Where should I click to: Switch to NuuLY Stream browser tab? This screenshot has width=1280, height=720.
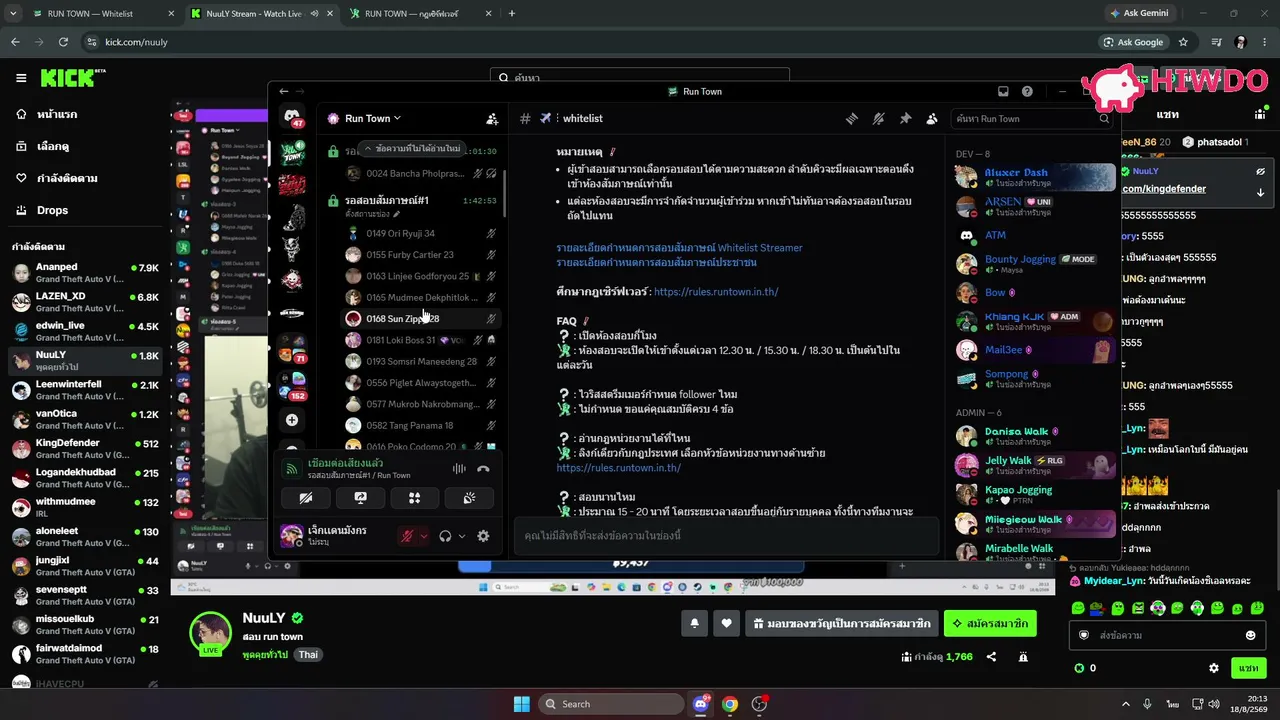pos(260,14)
